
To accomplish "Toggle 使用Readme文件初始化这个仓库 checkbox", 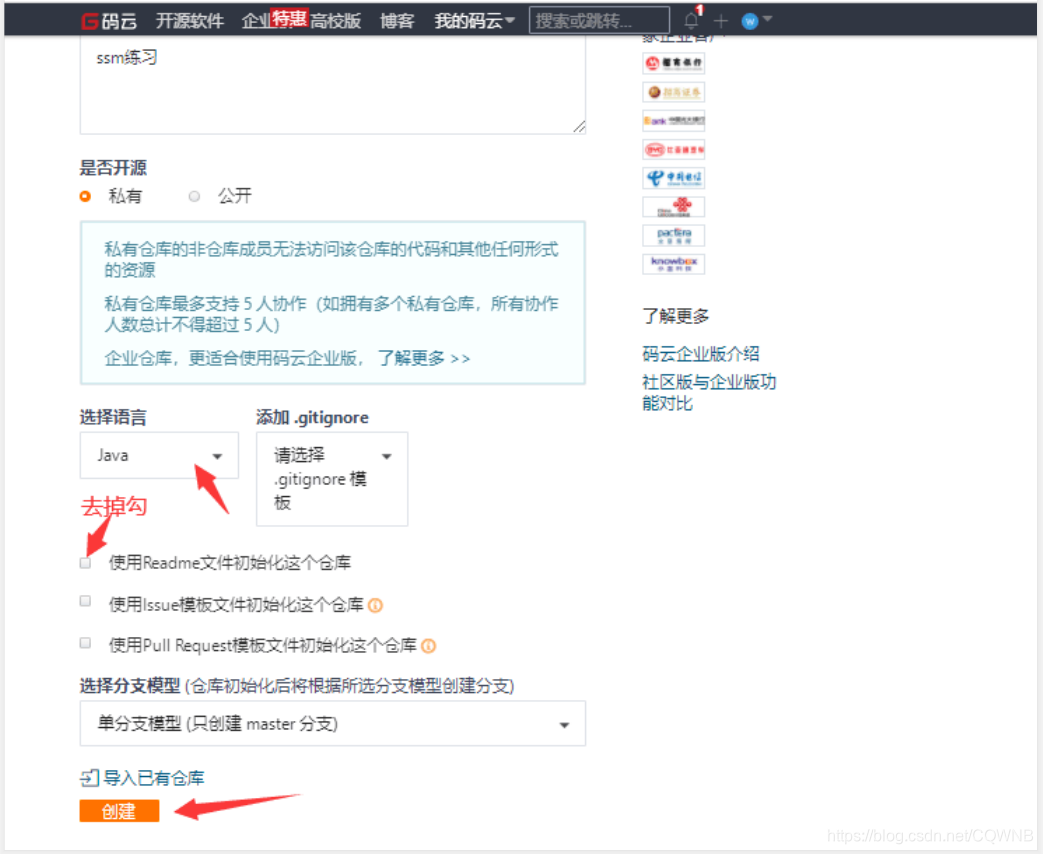I will point(85,563).
